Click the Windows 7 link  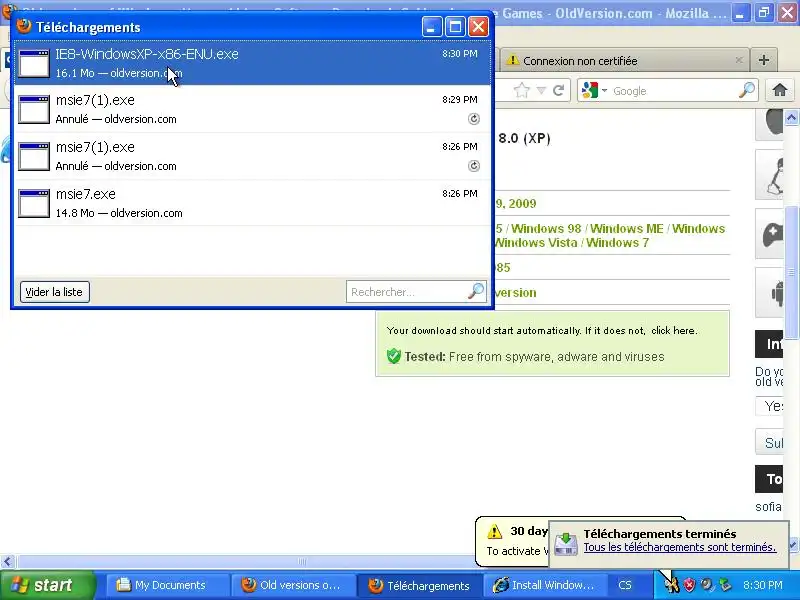(617, 243)
